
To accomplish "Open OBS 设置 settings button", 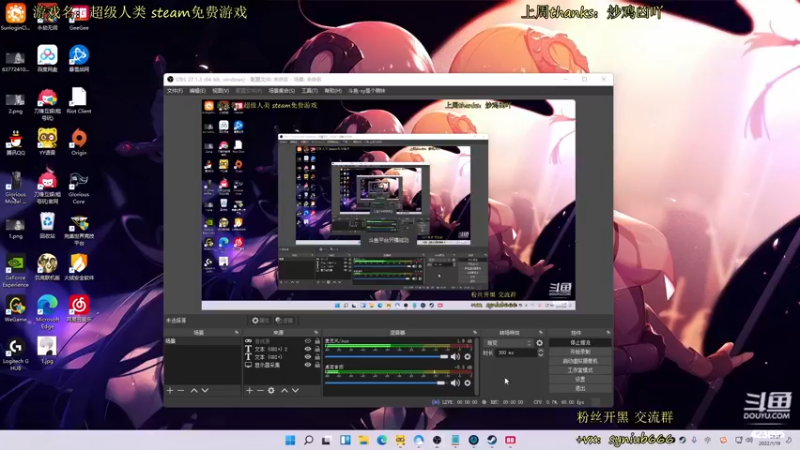I will click(580, 379).
